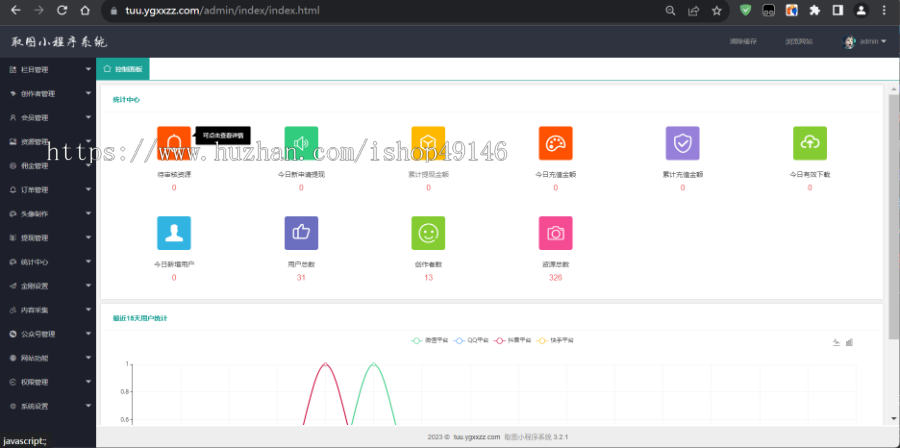The height and width of the screenshot is (448, 900).
Task: Expand the 订单管理 sidebar menu
Action: [x=48, y=190]
